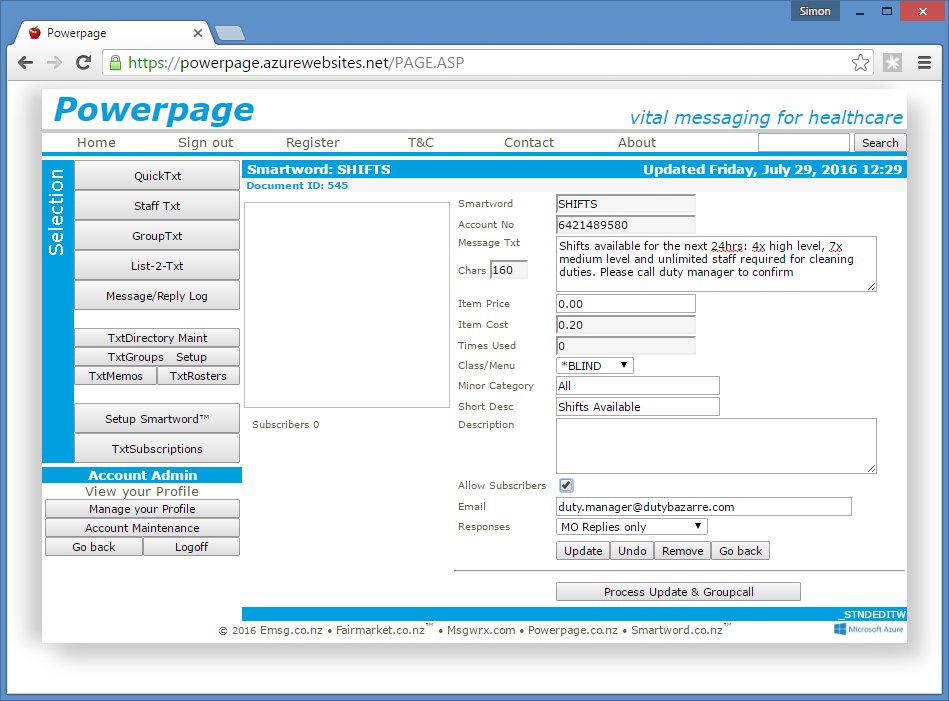Go to the Register page
Screen dimensions: 949x701
point(312,143)
